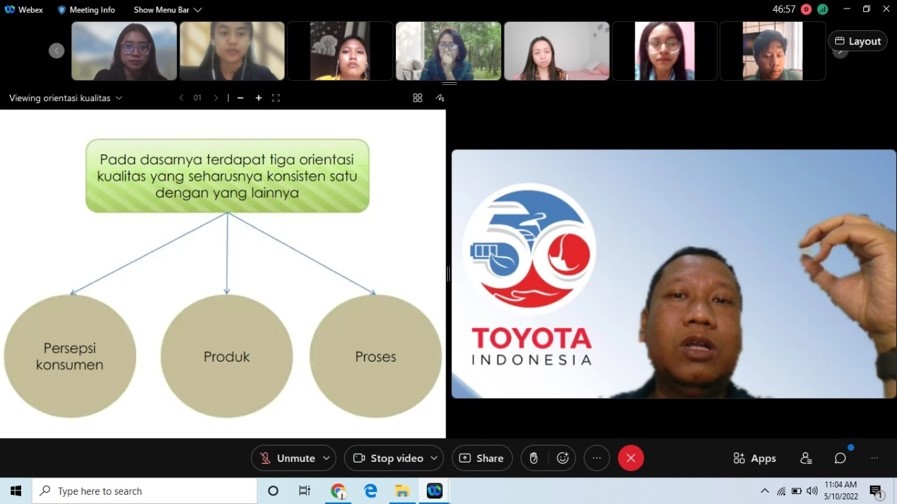Open panel options ellipsis at far right
Viewport: 897px width, 504px height.
click(874, 458)
